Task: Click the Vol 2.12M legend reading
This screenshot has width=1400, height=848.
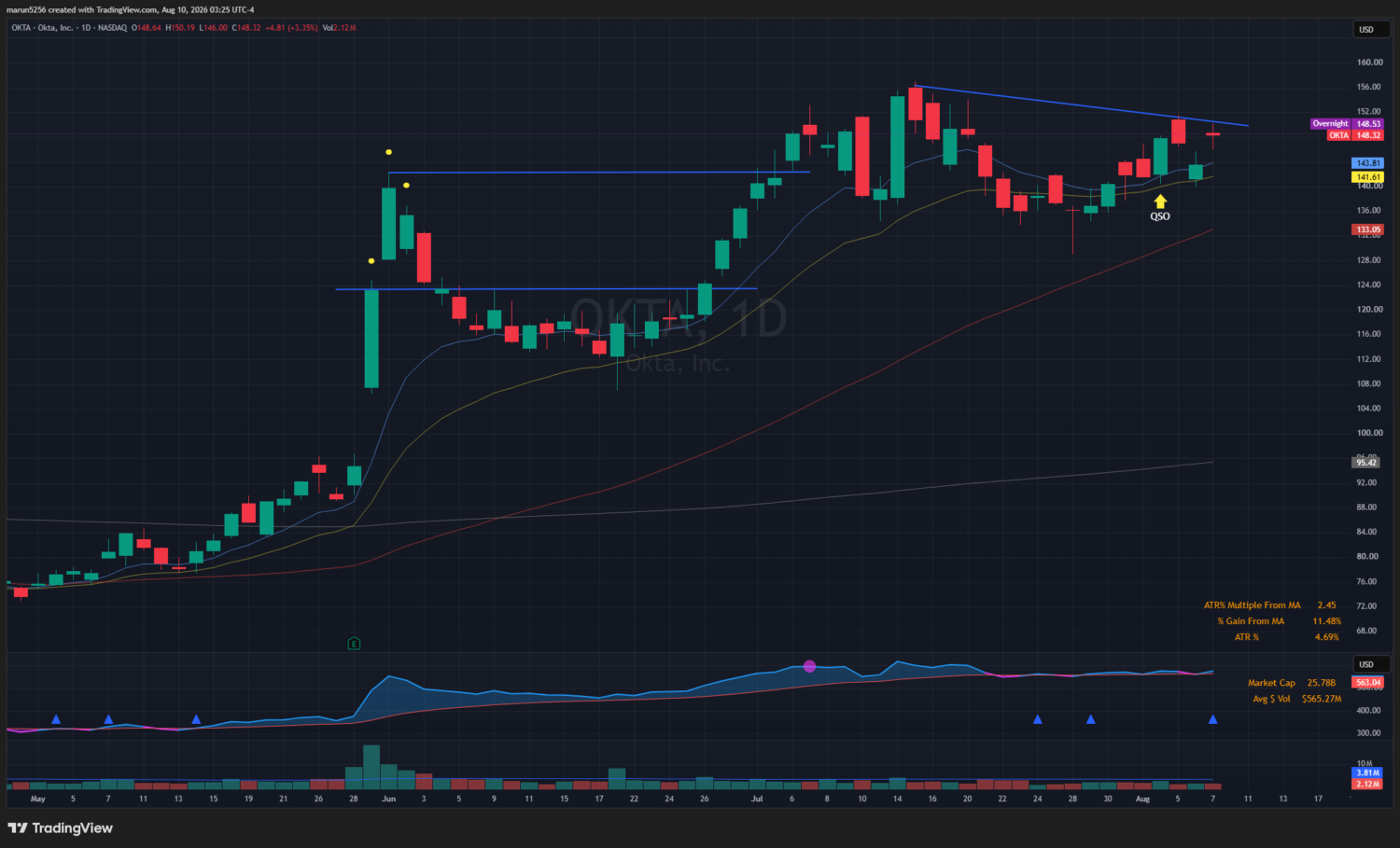Action: [339, 28]
